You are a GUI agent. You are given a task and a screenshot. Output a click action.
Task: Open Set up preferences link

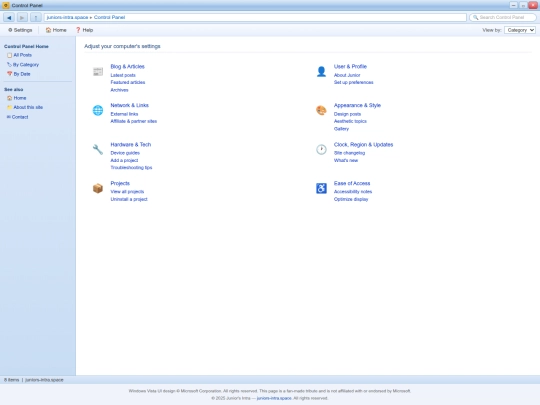(353, 82)
